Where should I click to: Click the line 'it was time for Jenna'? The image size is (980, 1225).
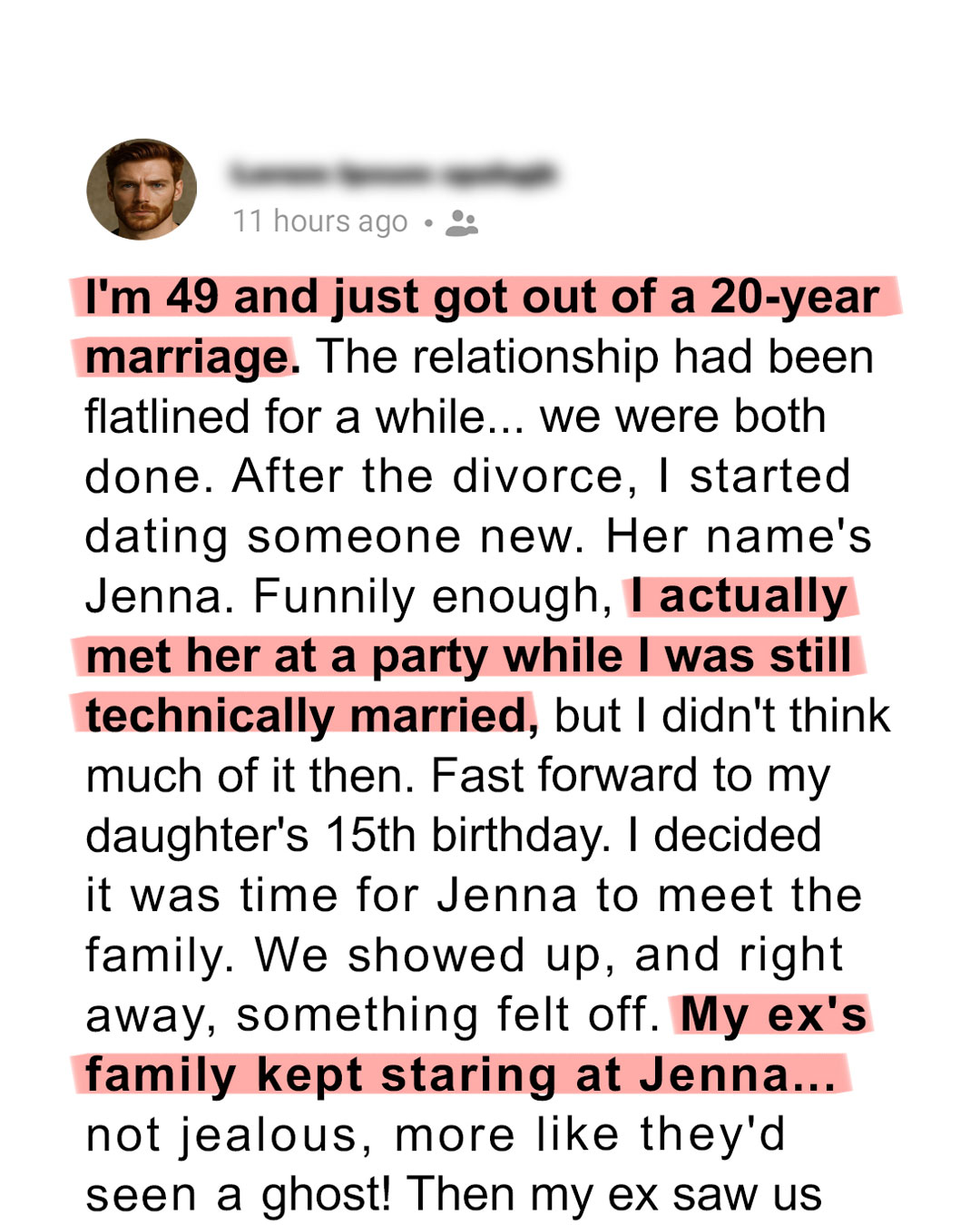(331, 896)
